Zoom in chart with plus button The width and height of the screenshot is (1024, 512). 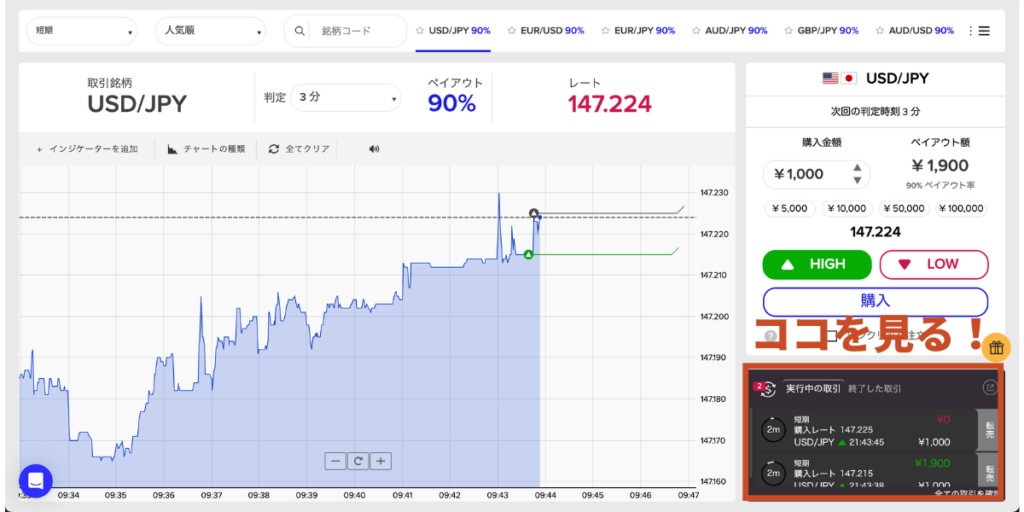[381, 461]
